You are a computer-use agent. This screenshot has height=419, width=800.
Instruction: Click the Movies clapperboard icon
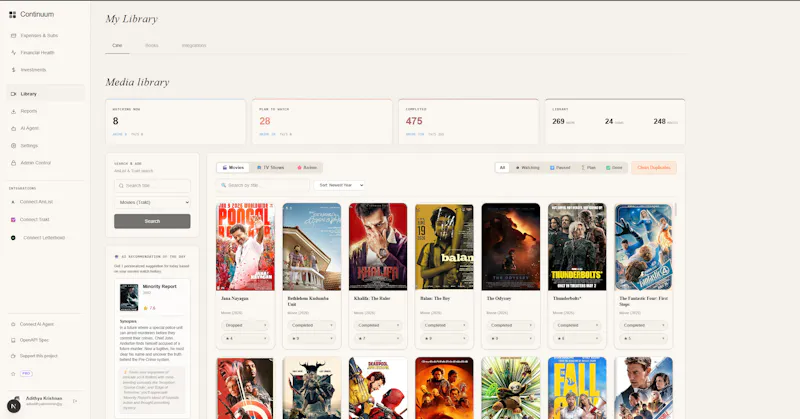[224, 167]
